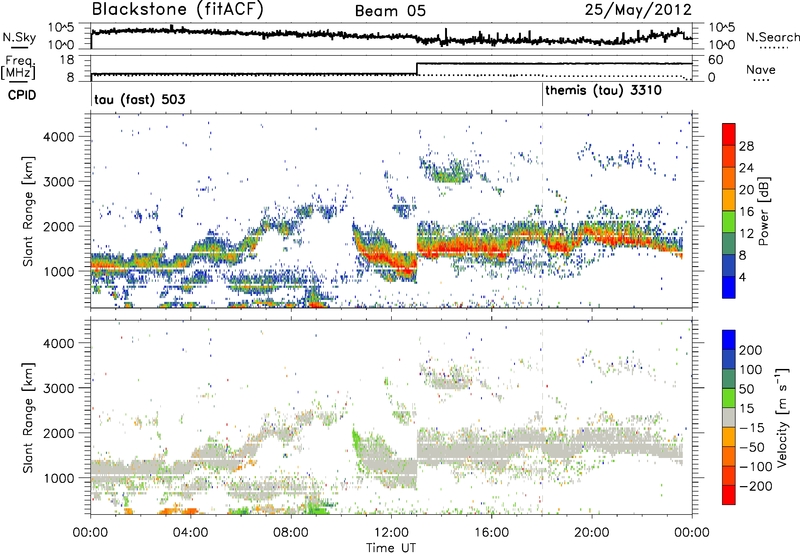800x554 pixels.
Task: Click the 'Velocity [m s-1]' colorbar label
Action: [783, 417]
